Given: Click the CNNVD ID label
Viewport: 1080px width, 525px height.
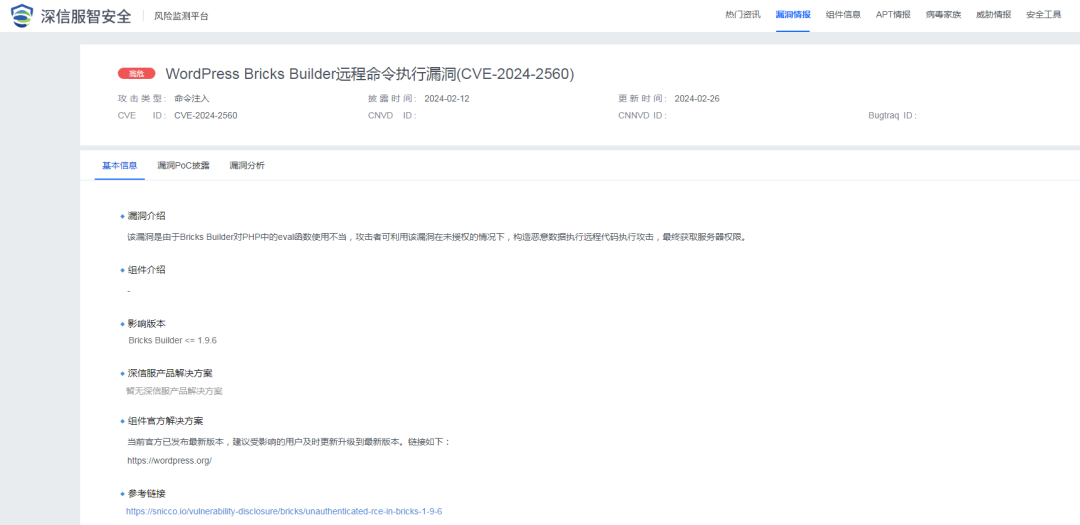Looking at the screenshot, I should (x=643, y=116).
